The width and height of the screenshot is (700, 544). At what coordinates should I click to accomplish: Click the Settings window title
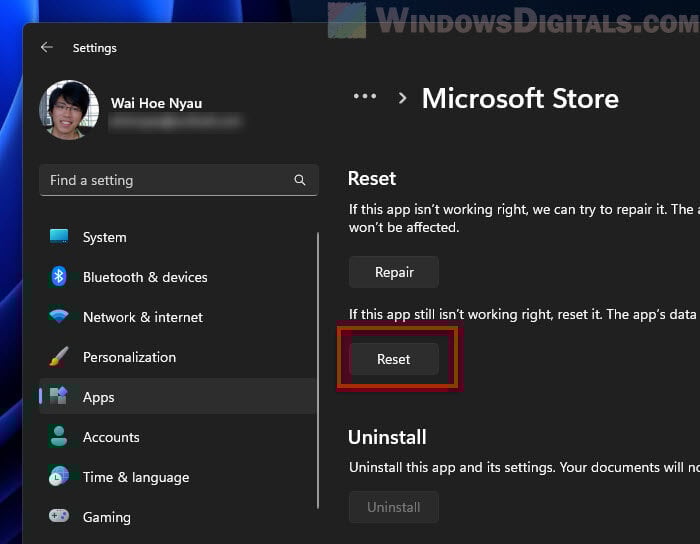point(95,48)
